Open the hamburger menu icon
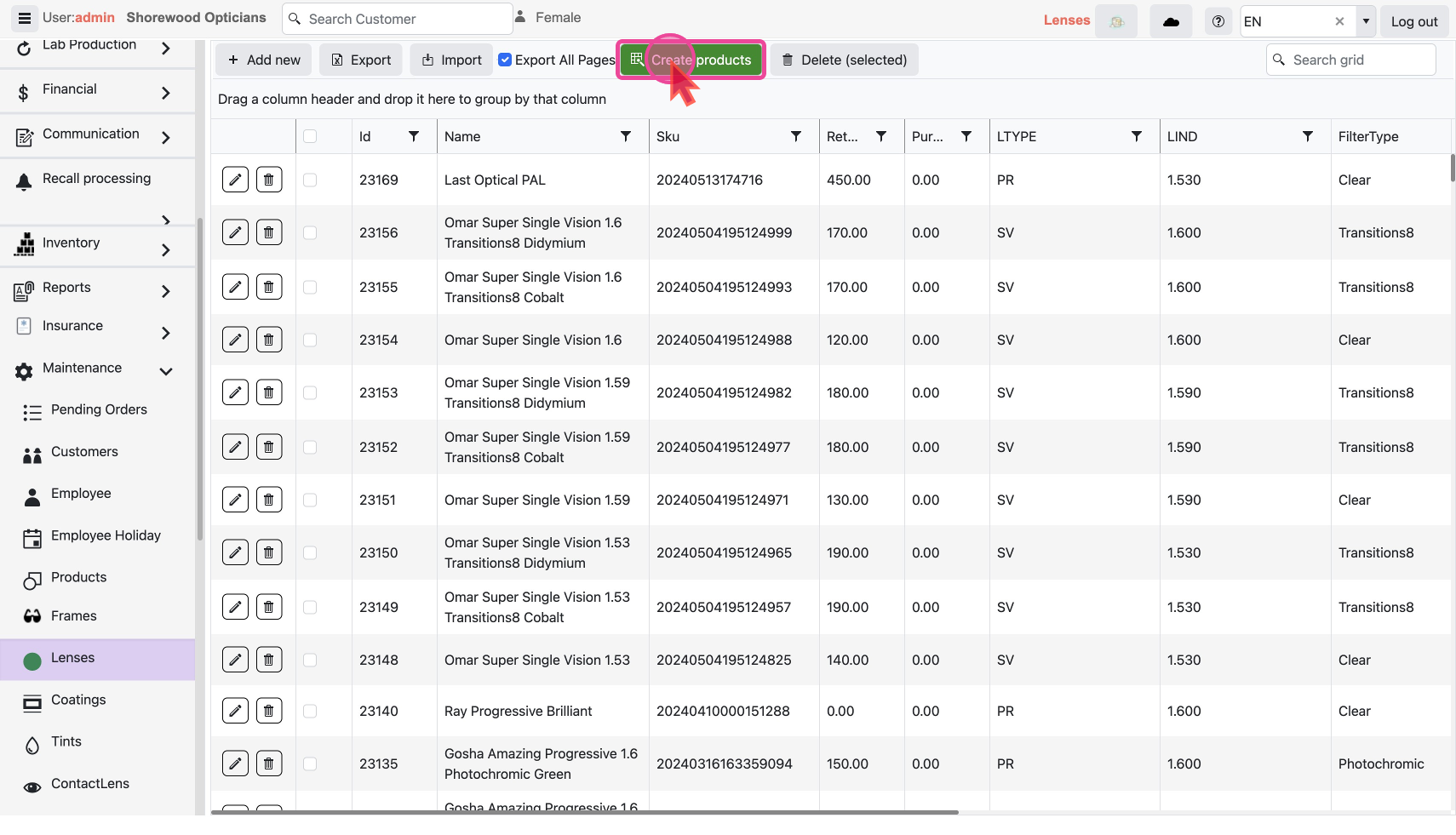This screenshot has width=1456, height=835. (x=24, y=18)
